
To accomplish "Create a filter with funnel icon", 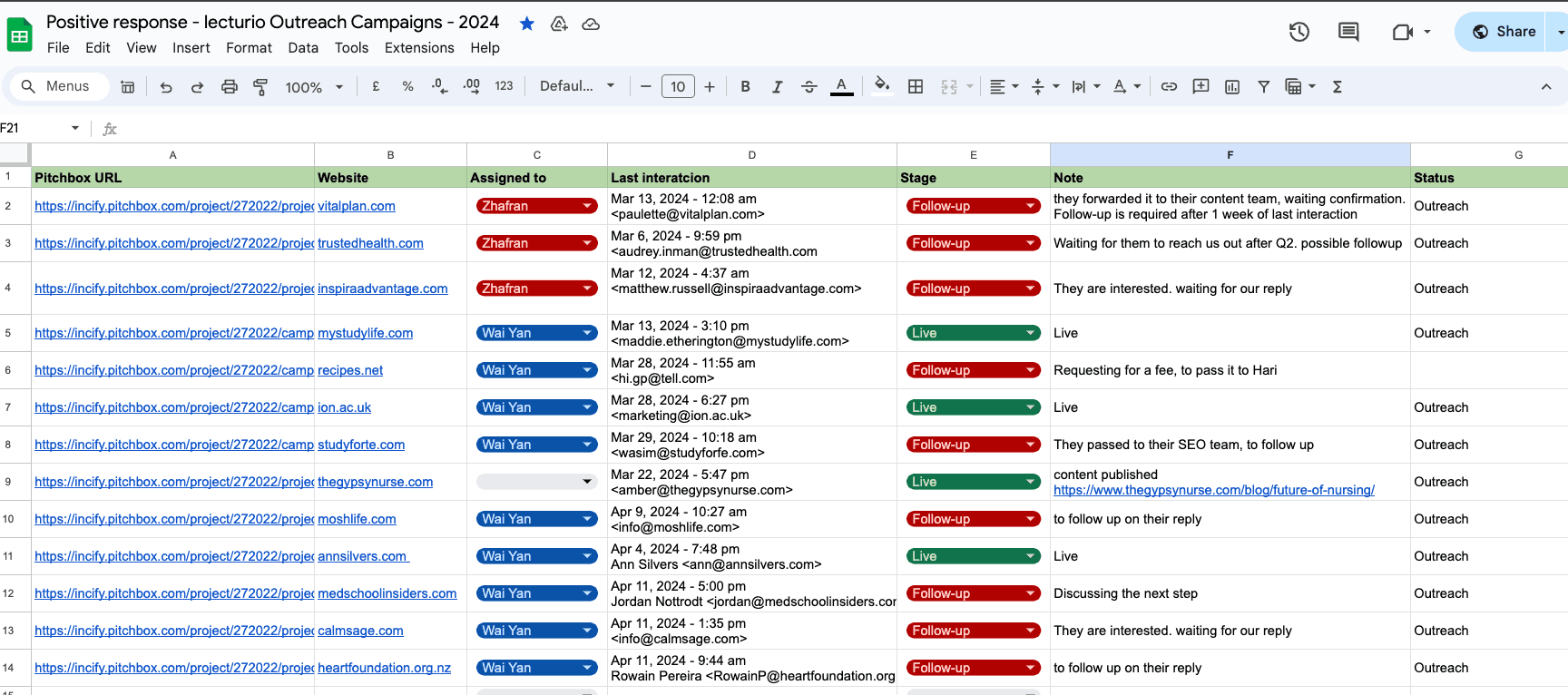I will click(1263, 86).
